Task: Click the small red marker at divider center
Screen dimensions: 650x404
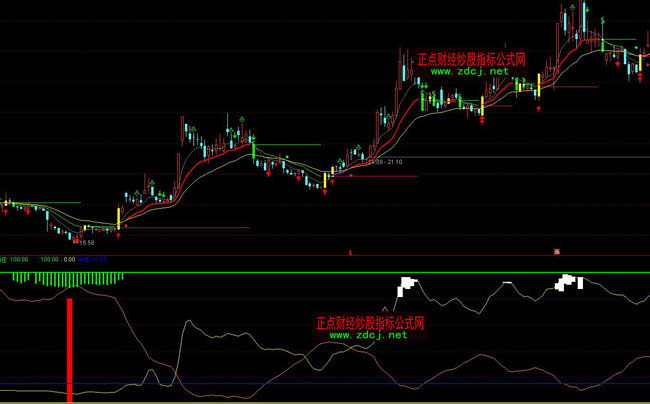Action: pos(350,253)
